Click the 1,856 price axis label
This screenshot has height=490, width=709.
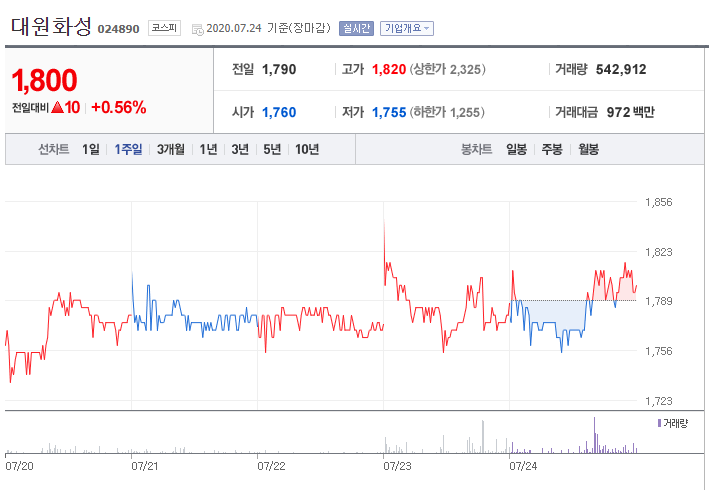[x=659, y=202]
